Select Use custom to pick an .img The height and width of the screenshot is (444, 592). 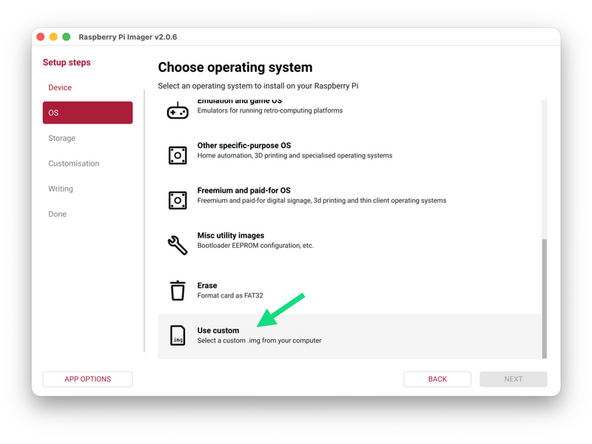click(x=350, y=336)
